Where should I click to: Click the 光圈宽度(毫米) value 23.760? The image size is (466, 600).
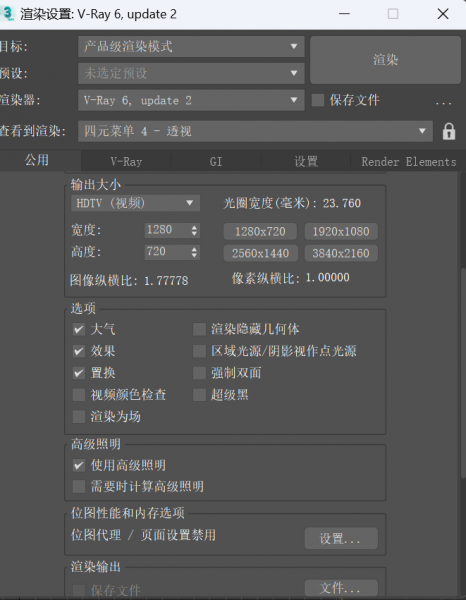tap(342, 203)
